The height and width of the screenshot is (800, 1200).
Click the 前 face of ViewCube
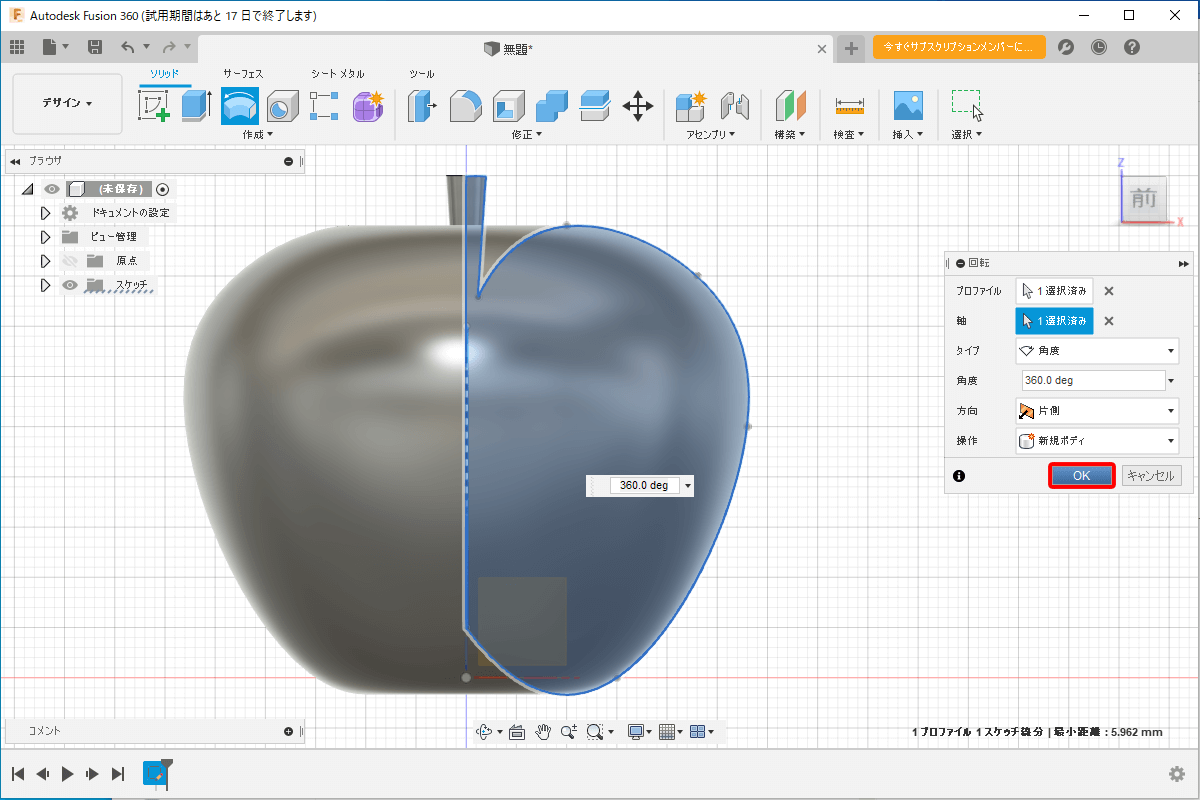(1143, 199)
